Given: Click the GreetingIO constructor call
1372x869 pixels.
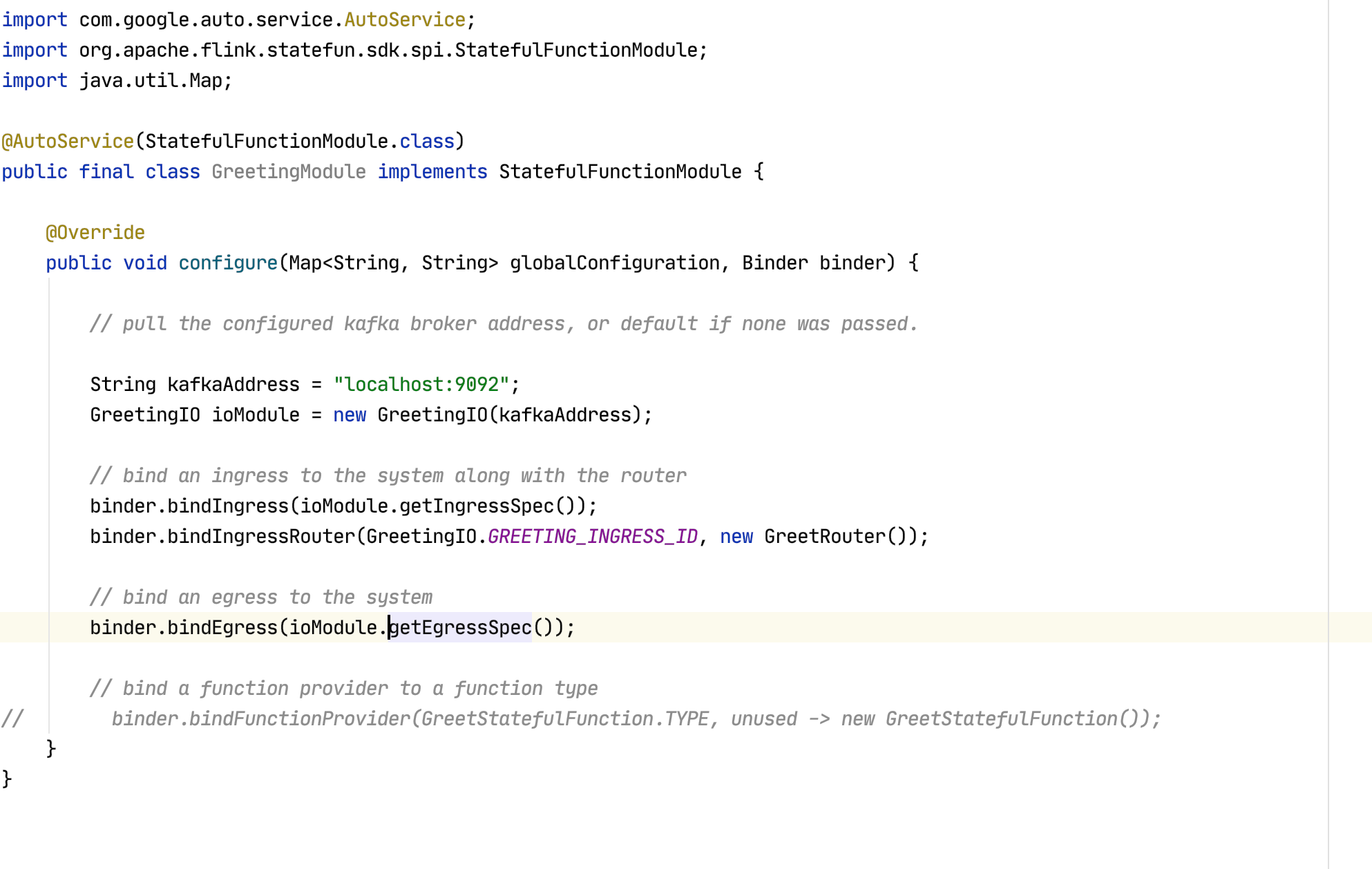Looking at the screenshot, I should (432, 415).
